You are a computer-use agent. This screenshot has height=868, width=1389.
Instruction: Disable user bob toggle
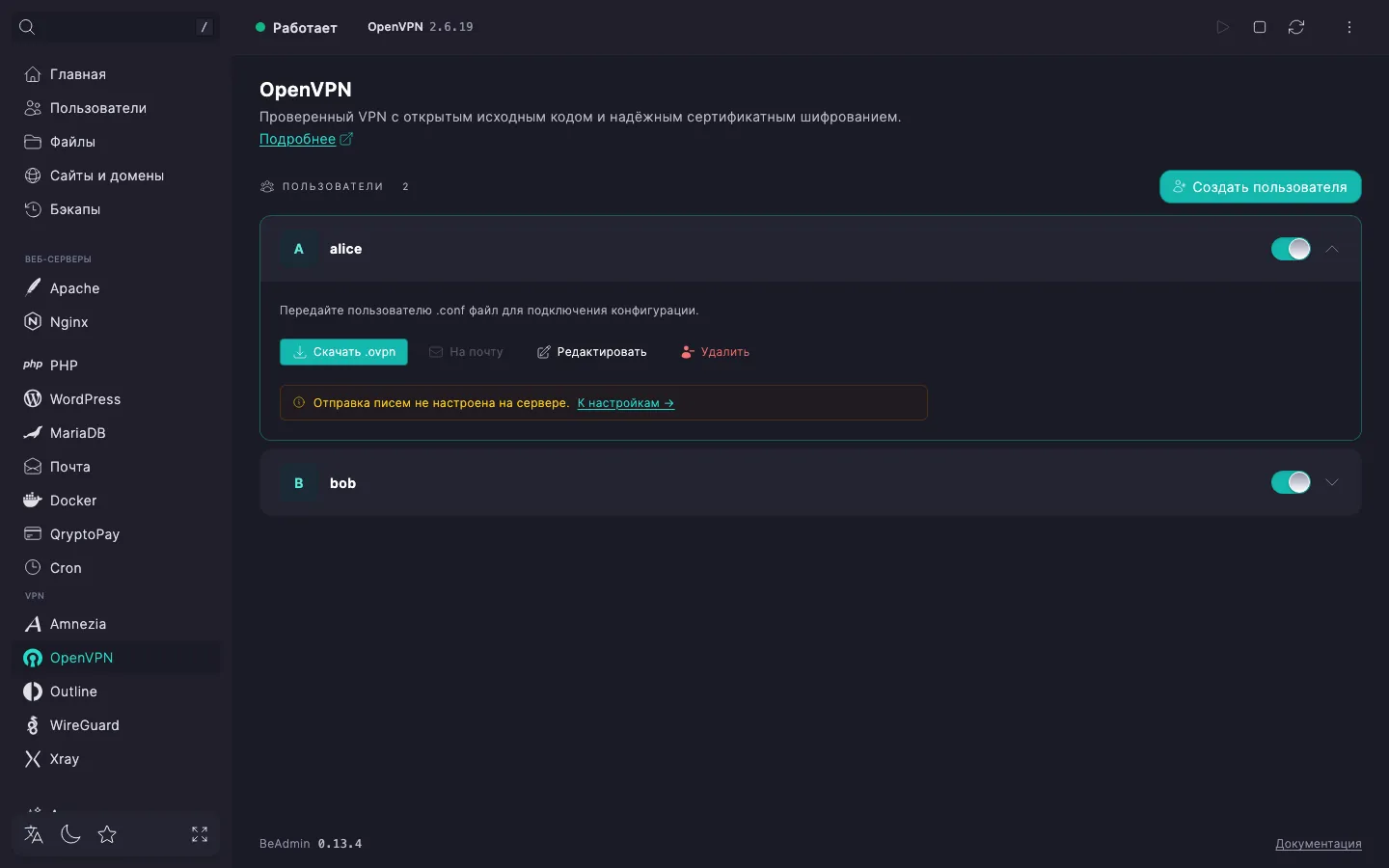pos(1291,482)
